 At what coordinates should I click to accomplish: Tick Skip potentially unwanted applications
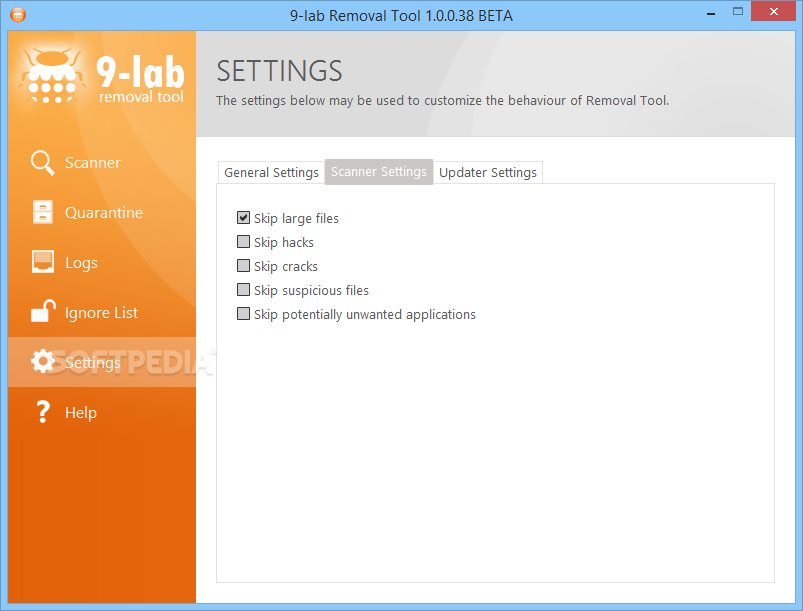(x=243, y=313)
